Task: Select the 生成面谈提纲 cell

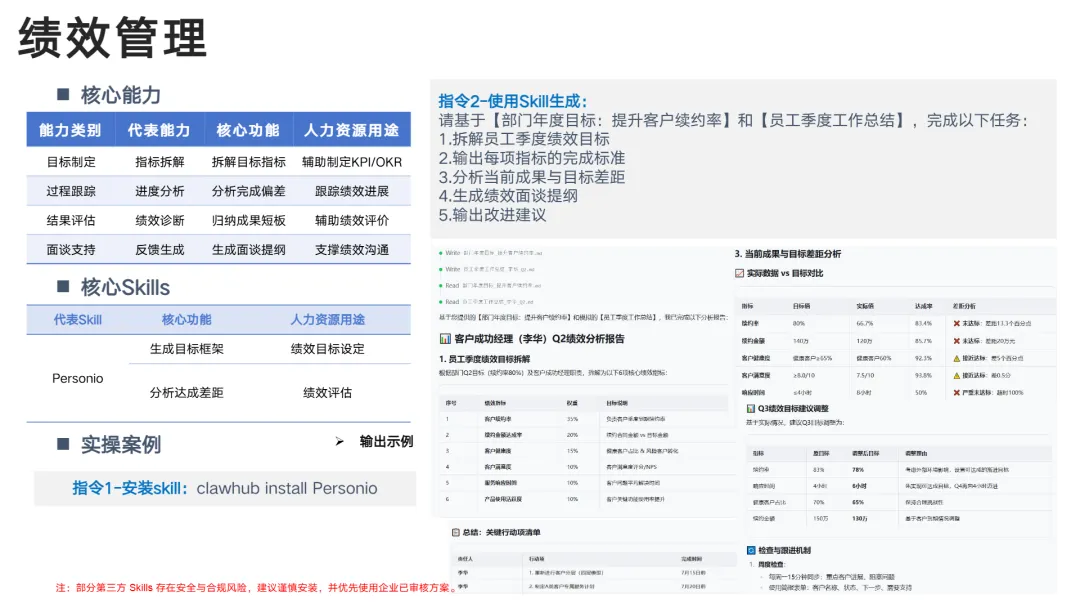Action: click(x=249, y=250)
